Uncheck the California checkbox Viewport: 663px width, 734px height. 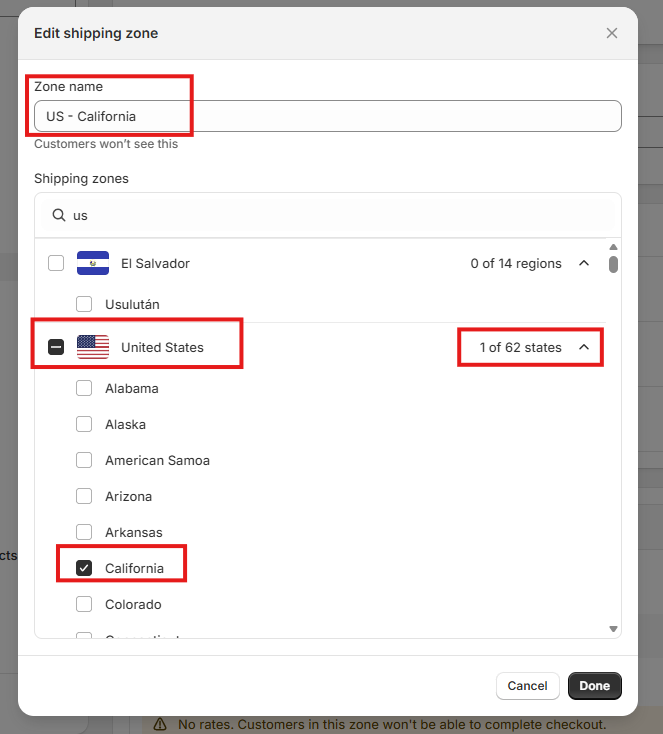tap(85, 568)
